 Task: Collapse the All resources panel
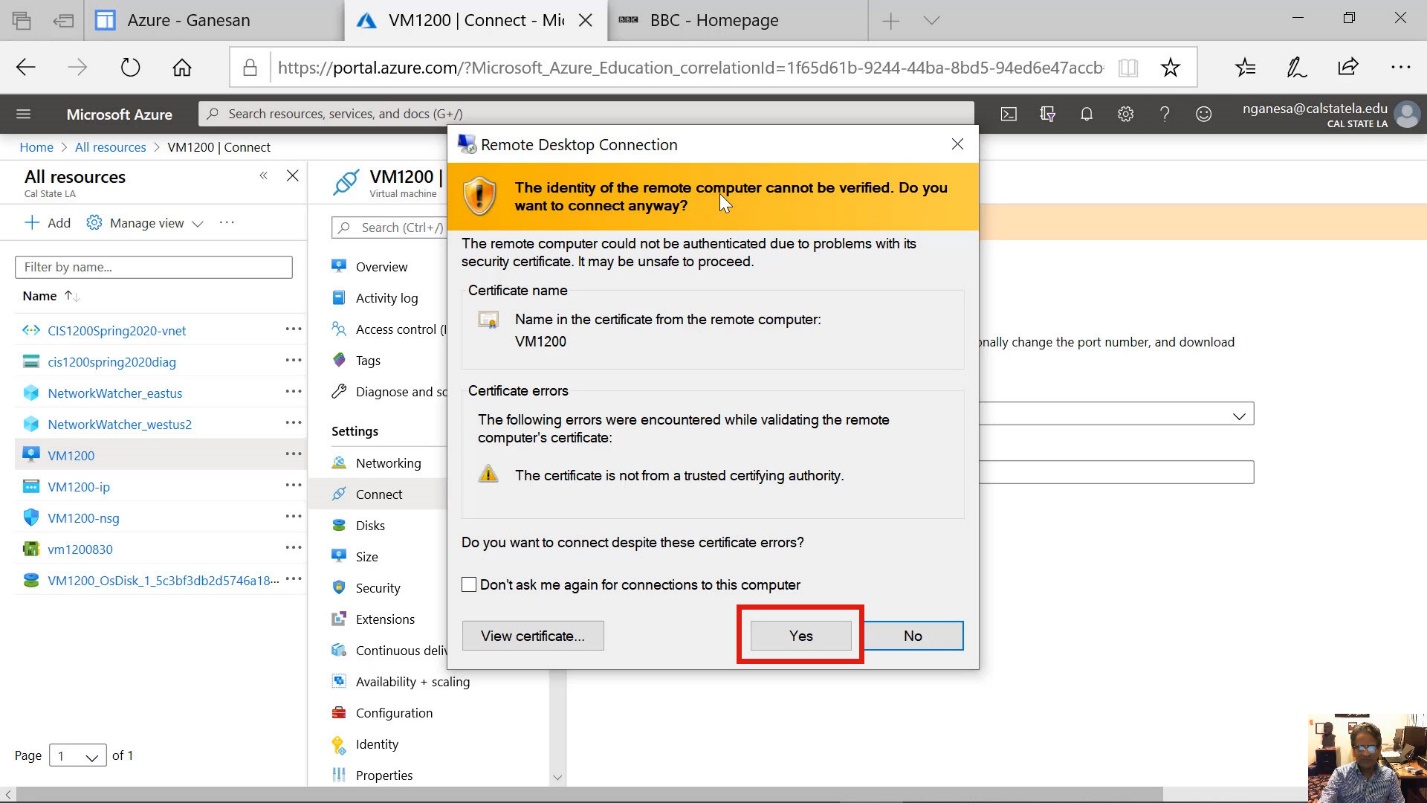tap(264, 176)
